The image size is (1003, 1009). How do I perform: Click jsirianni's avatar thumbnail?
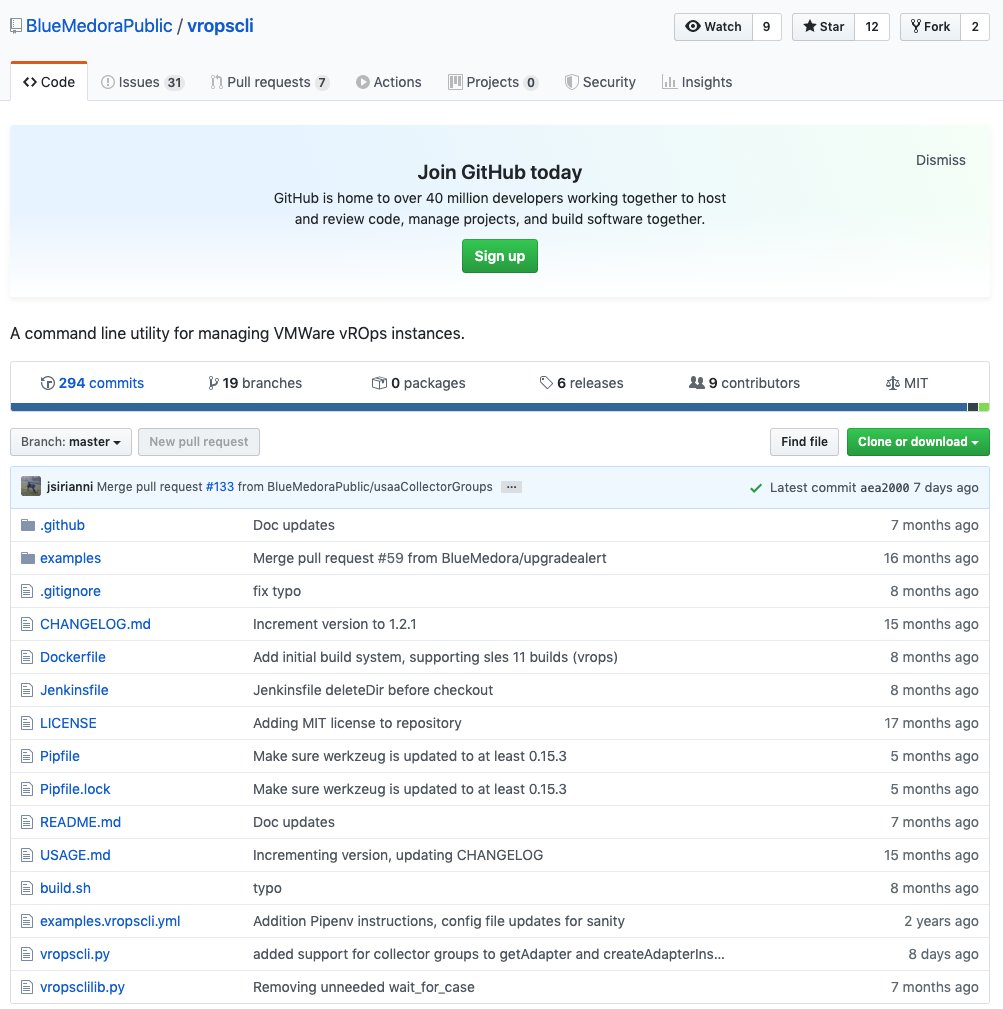[x=31, y=486]
